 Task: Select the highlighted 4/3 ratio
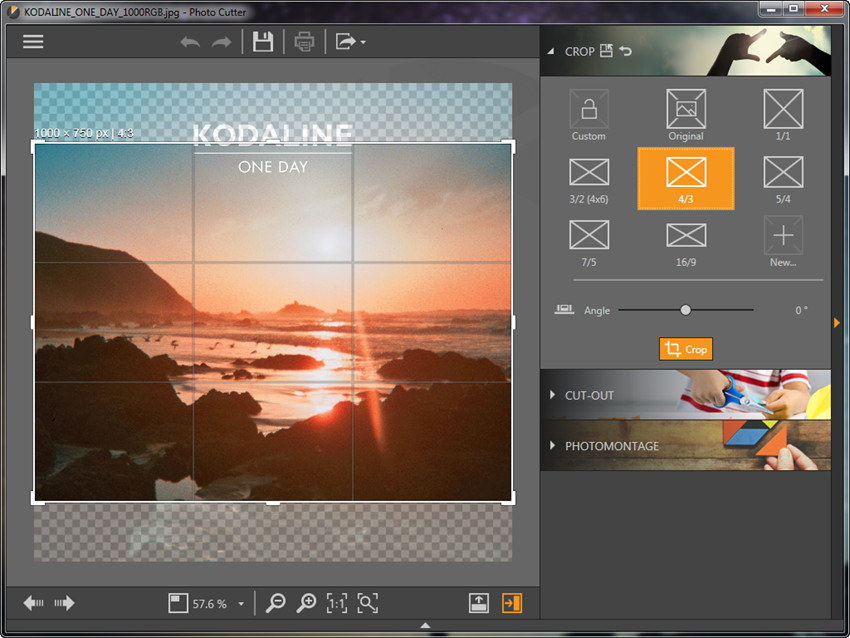pos(686,178)
